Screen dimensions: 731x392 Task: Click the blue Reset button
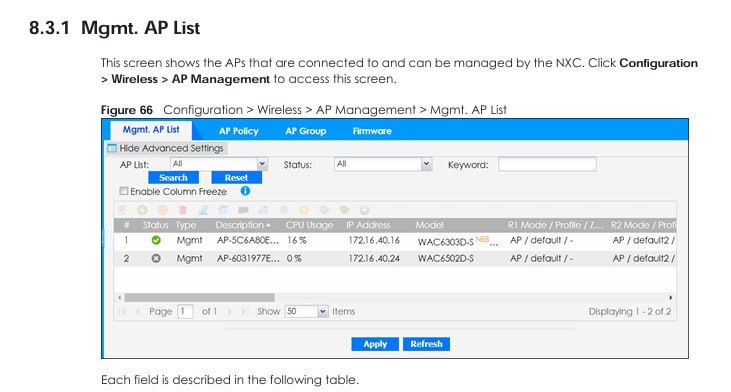click(236, 178)
